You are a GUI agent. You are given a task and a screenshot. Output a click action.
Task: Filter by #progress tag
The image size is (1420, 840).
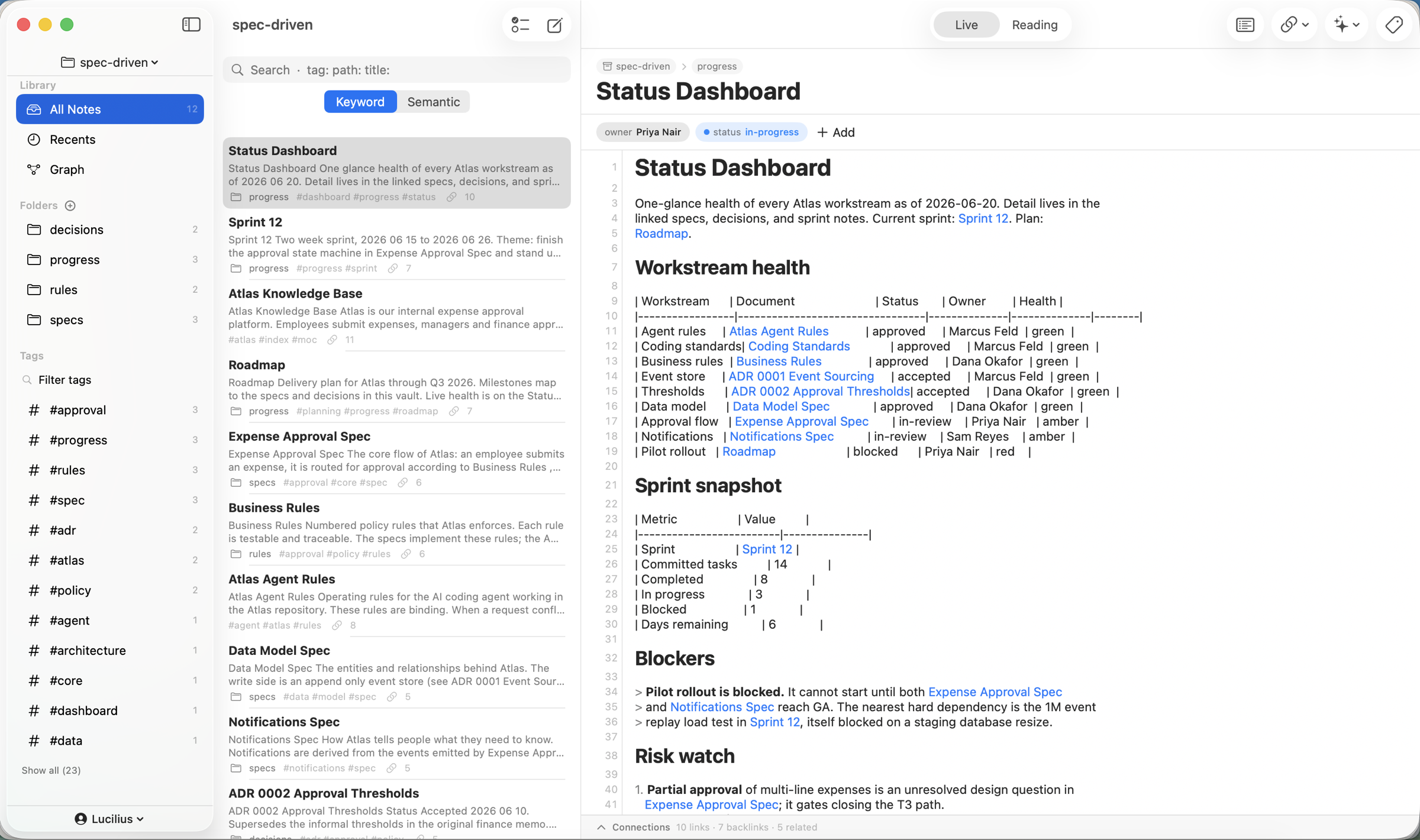[110, 440]
